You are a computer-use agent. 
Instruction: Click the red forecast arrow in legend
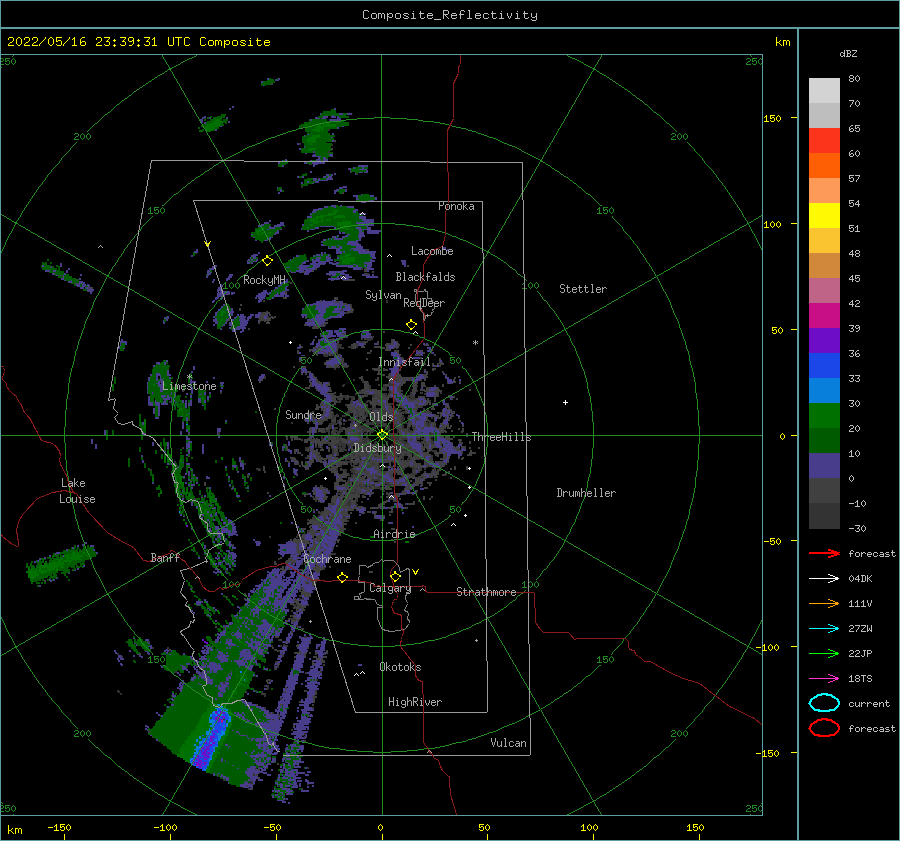[824, 553]
